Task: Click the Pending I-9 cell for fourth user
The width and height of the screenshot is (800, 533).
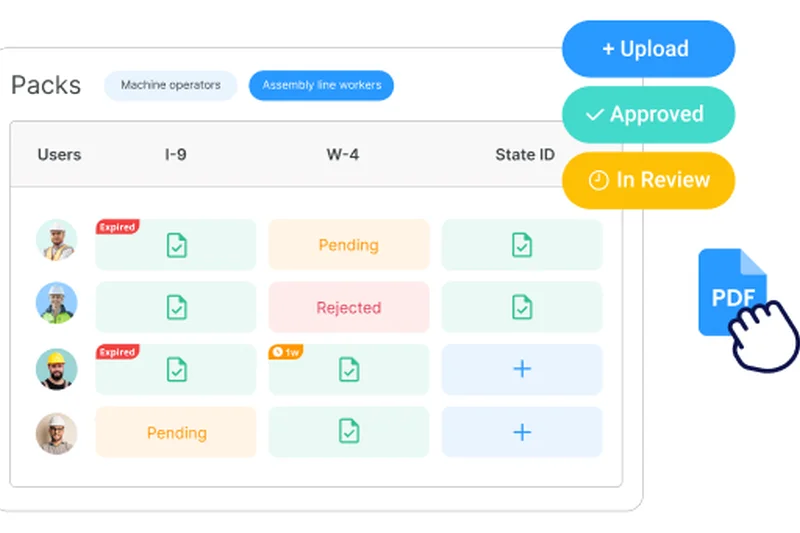Action: click(x=176, y=432)
